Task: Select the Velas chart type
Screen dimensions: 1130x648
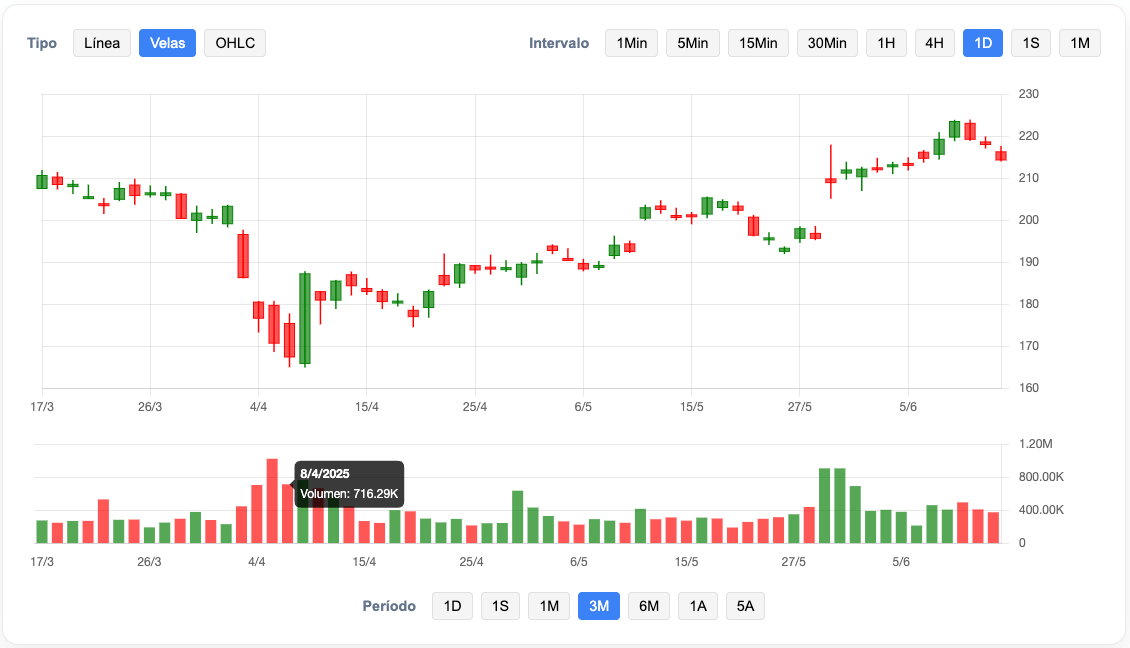Action: click(167, 43)
